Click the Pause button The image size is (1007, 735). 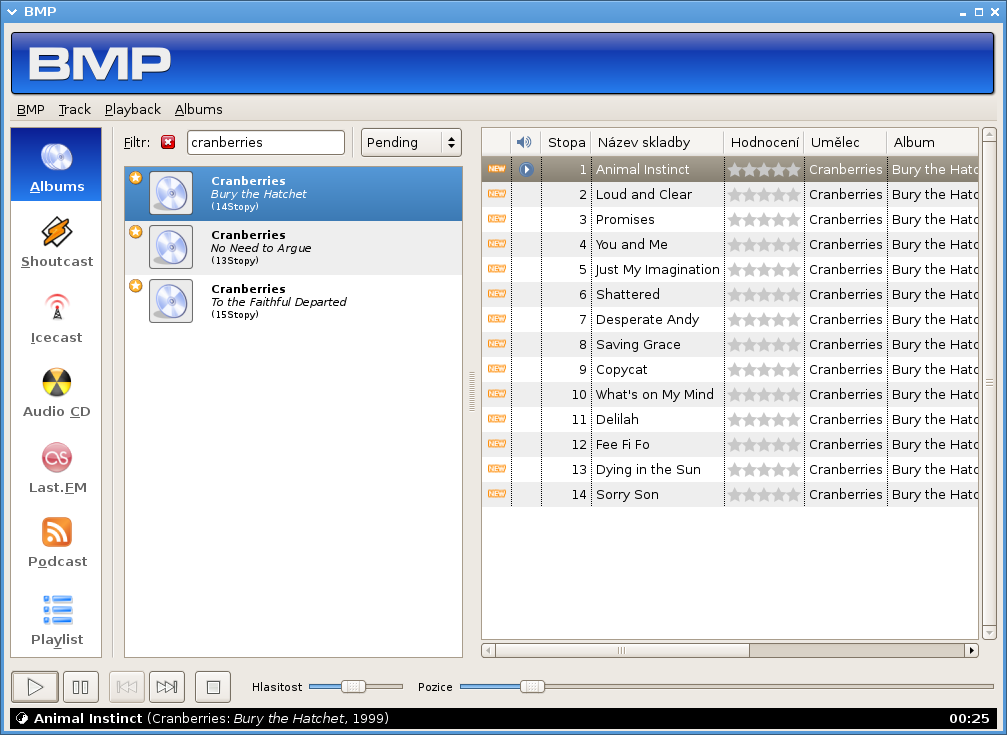[x=80, y=687]
